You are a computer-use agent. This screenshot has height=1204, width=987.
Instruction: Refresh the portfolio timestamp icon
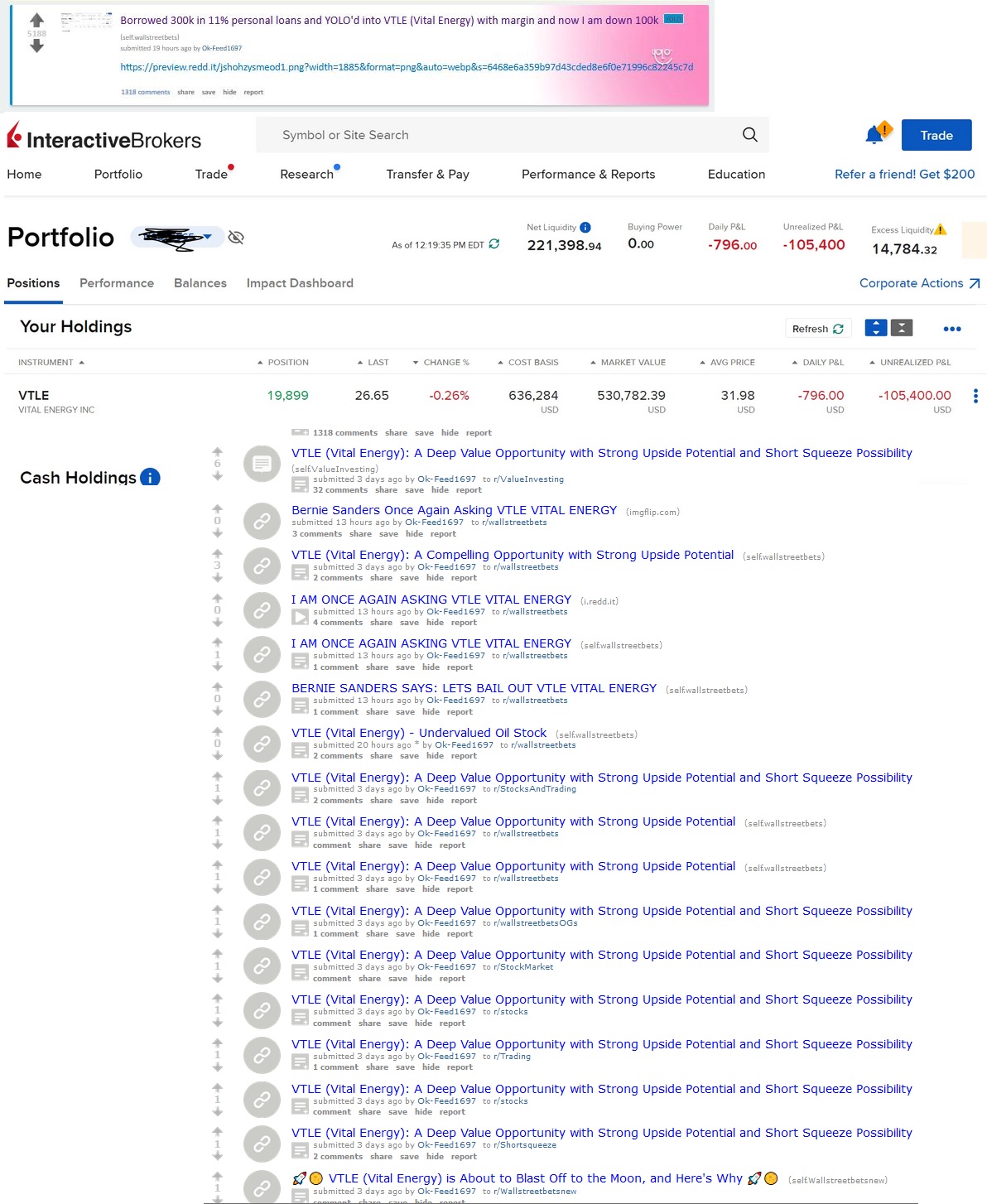pyautogui.click(x=494, y=243)
